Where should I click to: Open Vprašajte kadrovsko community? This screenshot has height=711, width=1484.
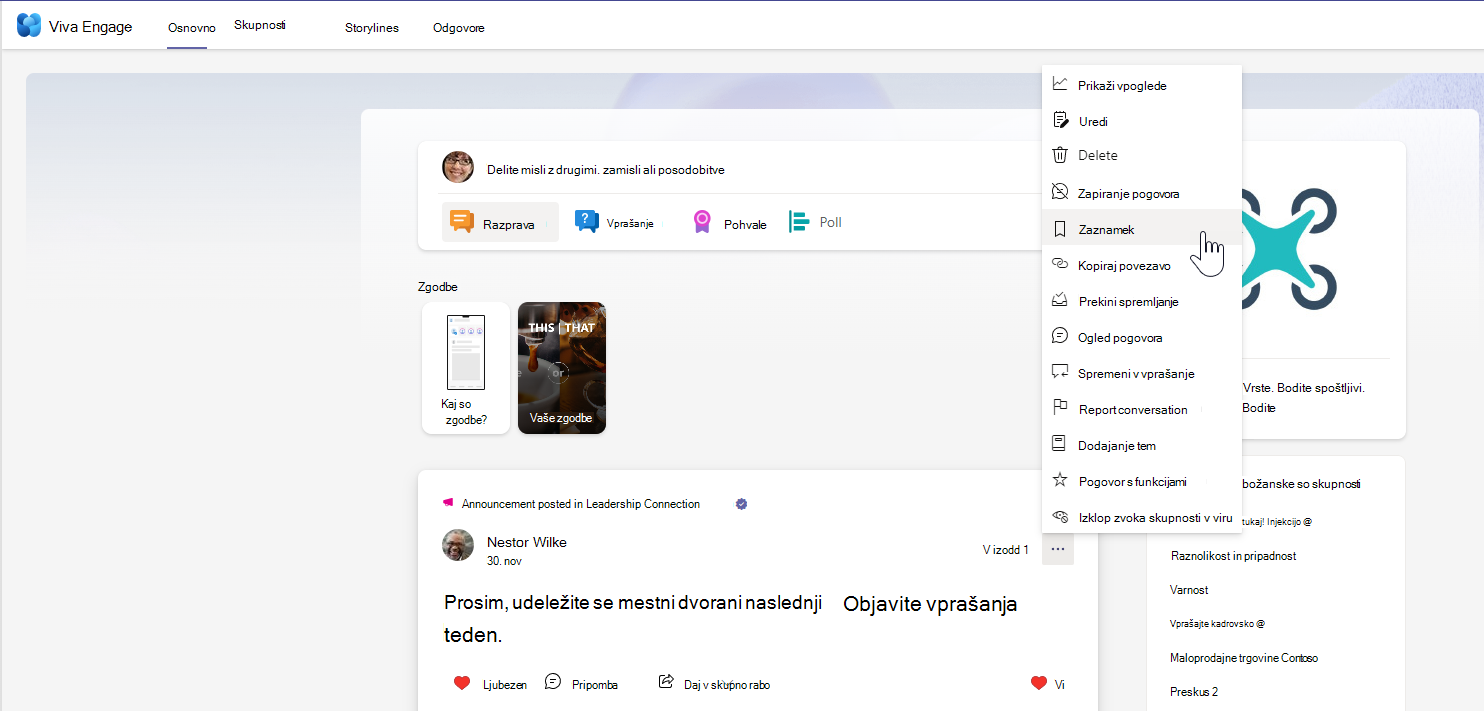pyautogui.click(x=1217, y=623)
